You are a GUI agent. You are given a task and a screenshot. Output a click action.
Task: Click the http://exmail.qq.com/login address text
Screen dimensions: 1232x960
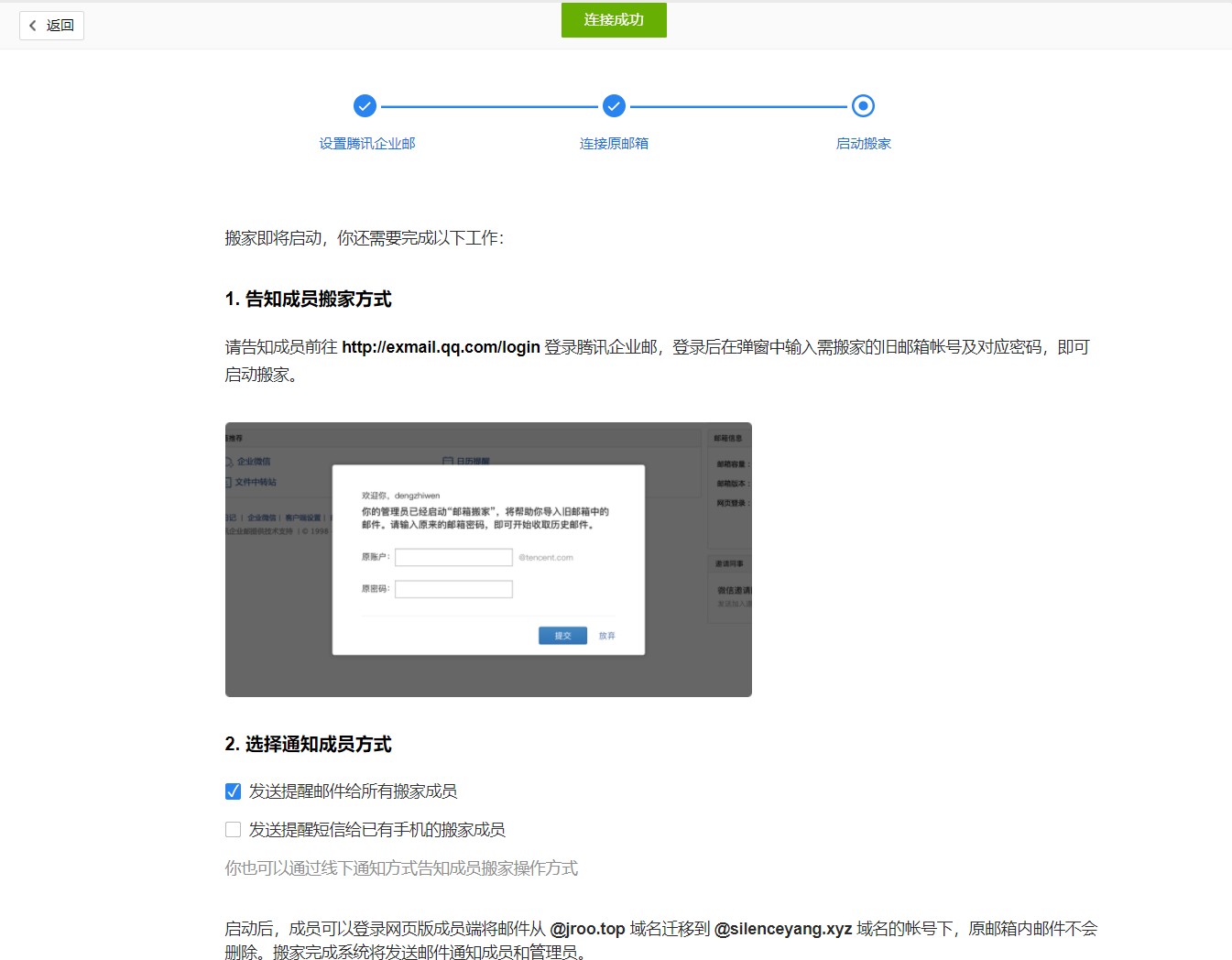[441, 347]
